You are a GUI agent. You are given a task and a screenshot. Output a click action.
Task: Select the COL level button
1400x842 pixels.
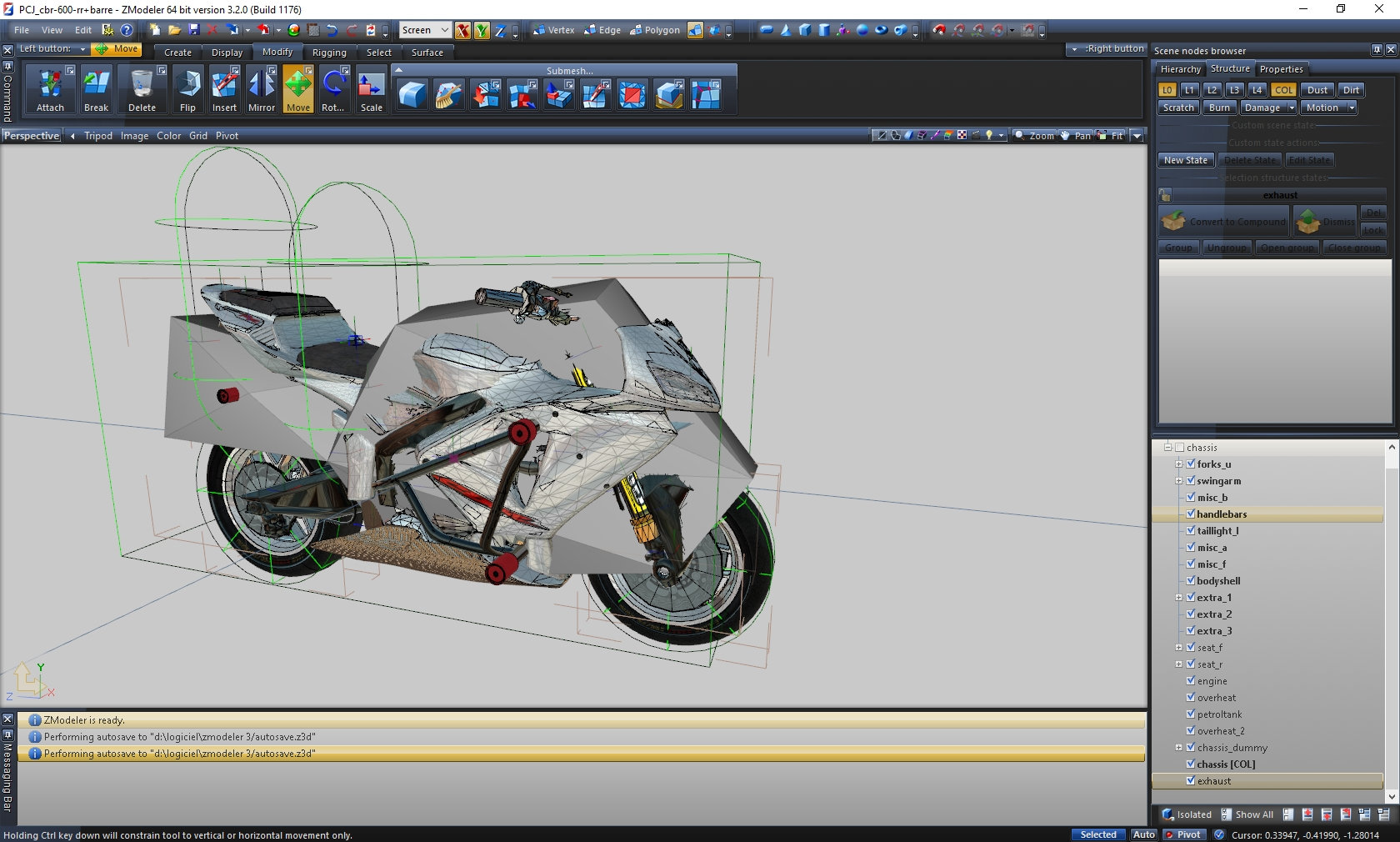(x=1283, y=90)
